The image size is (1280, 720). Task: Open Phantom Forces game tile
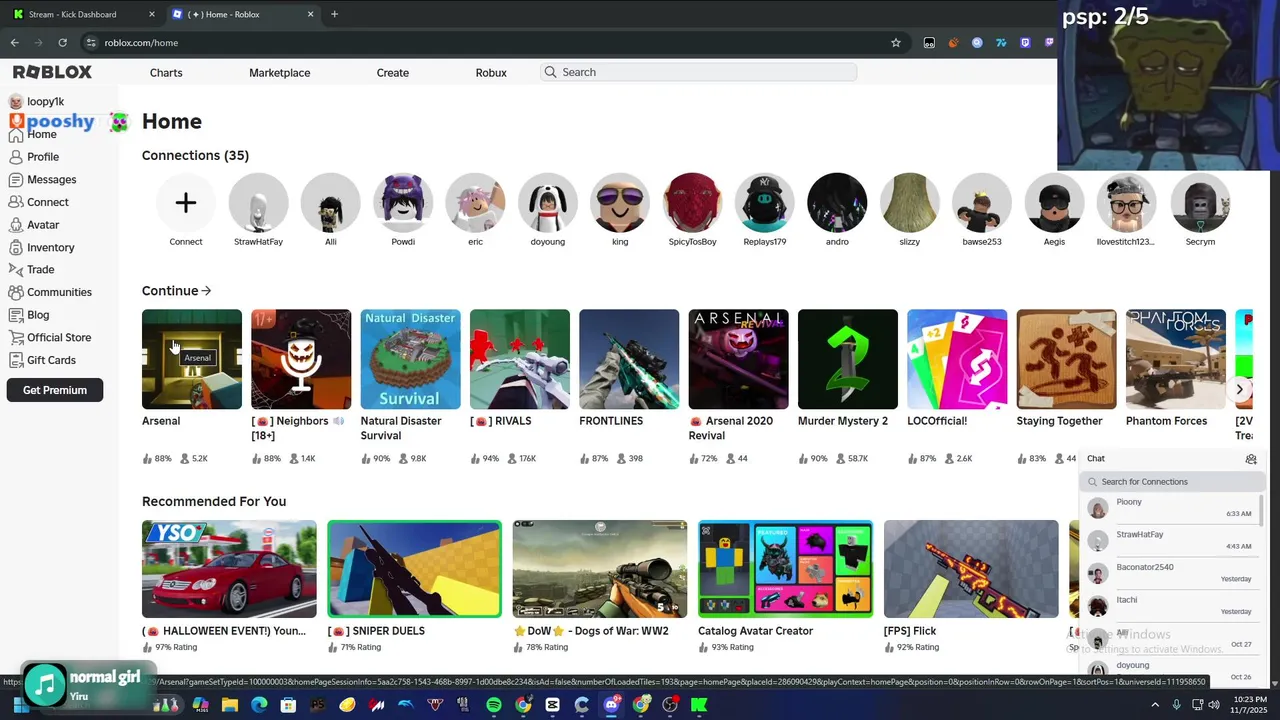(1176, 359)
